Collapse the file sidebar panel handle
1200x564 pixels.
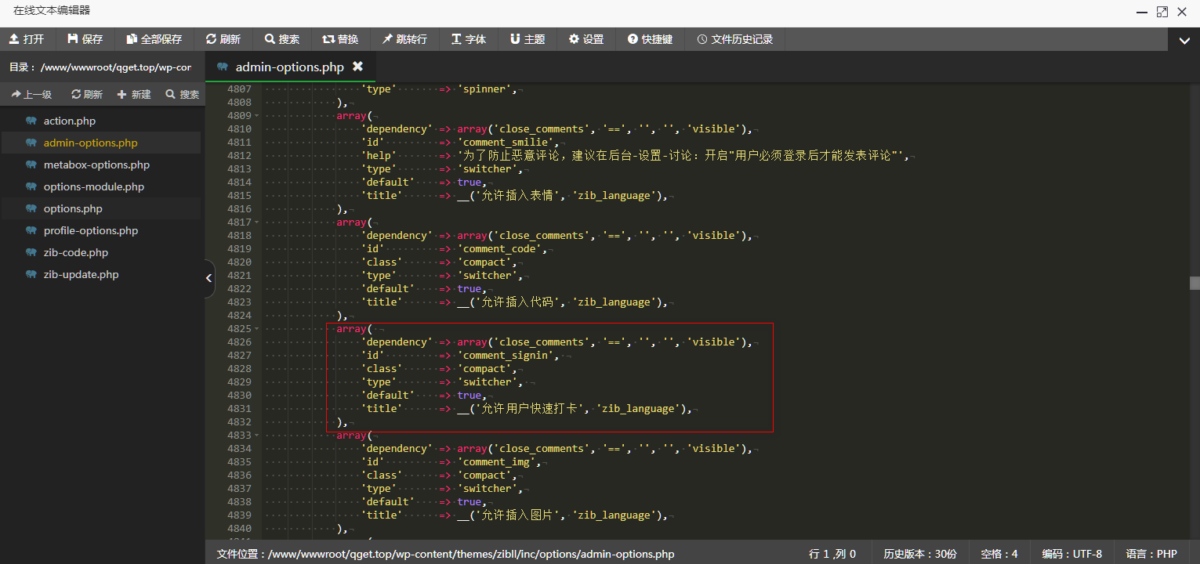pos(209,278)
